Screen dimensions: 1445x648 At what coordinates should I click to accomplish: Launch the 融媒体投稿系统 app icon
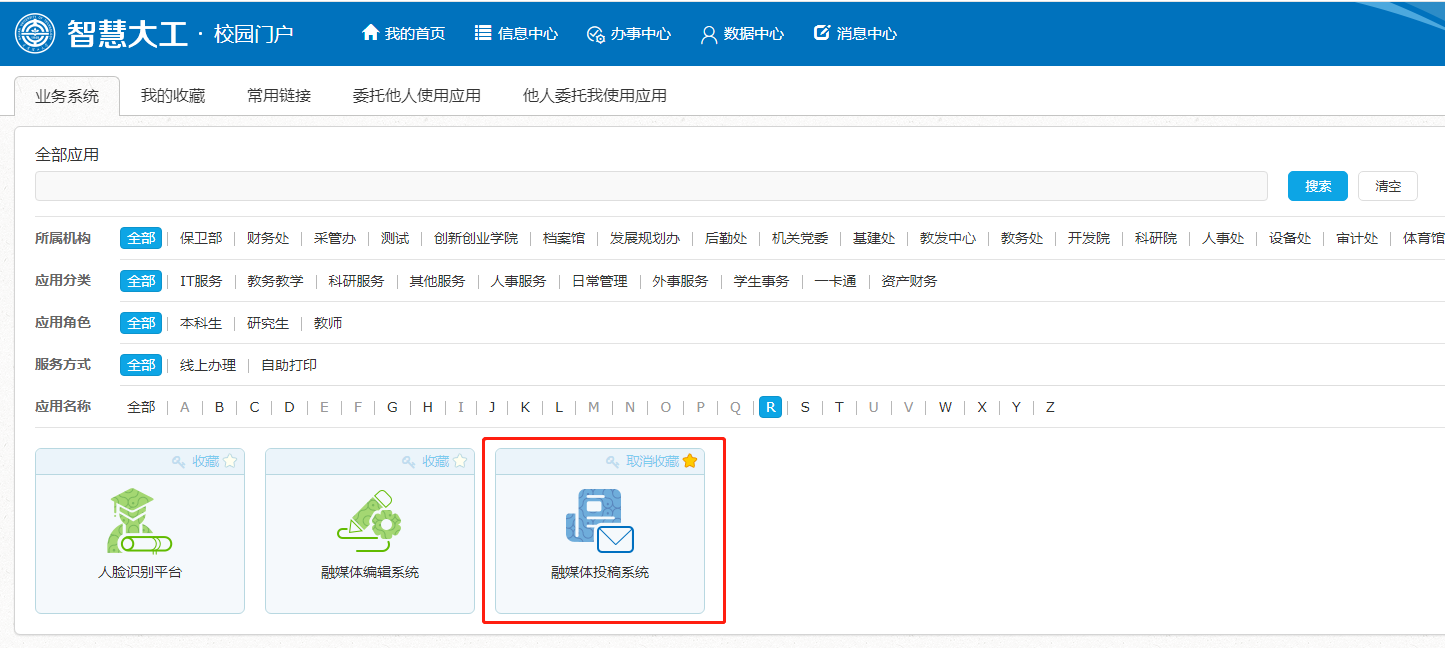click(x=599, y=521)
